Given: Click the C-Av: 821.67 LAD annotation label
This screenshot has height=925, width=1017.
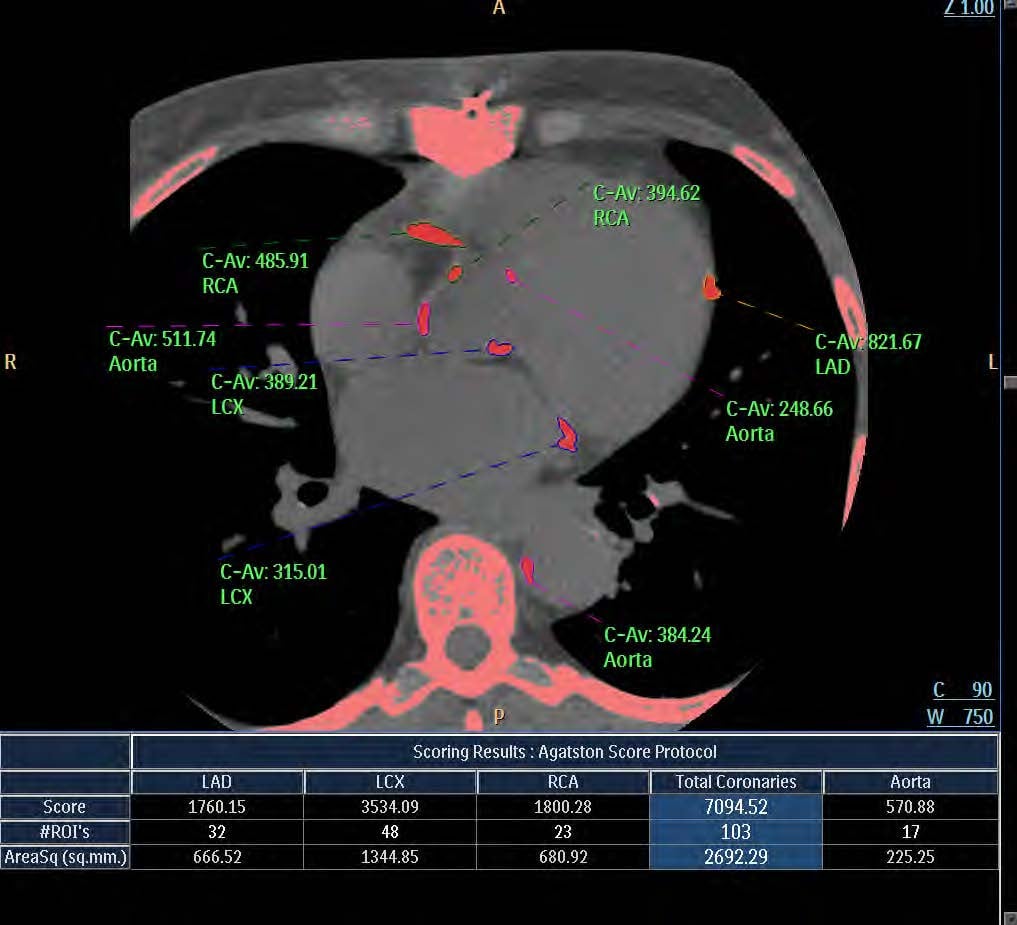Looking at the screenshot, I should point(868,354).
